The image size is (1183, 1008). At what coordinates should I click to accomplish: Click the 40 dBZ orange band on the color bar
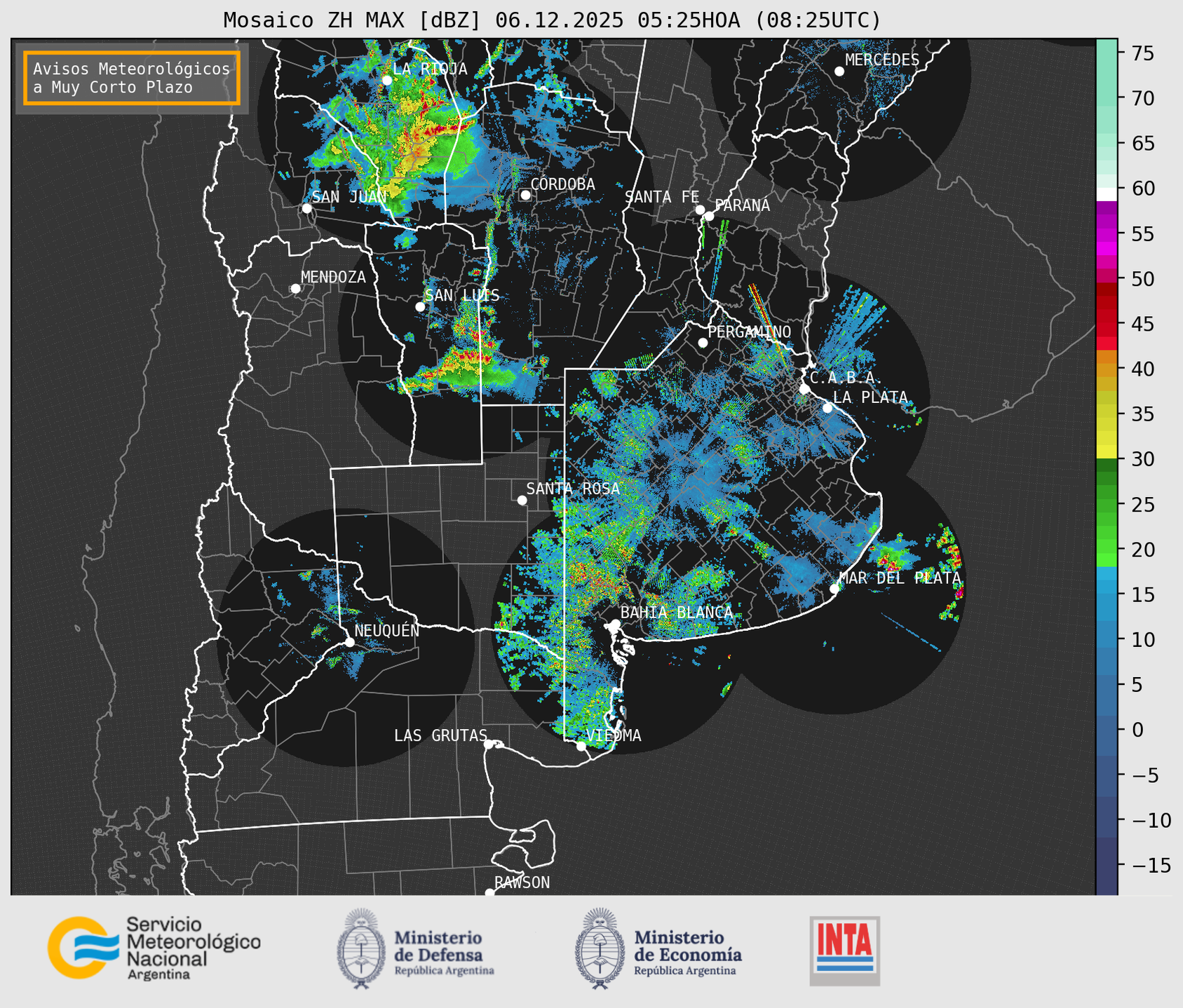pyautogui.click(x=1107, y=369)
